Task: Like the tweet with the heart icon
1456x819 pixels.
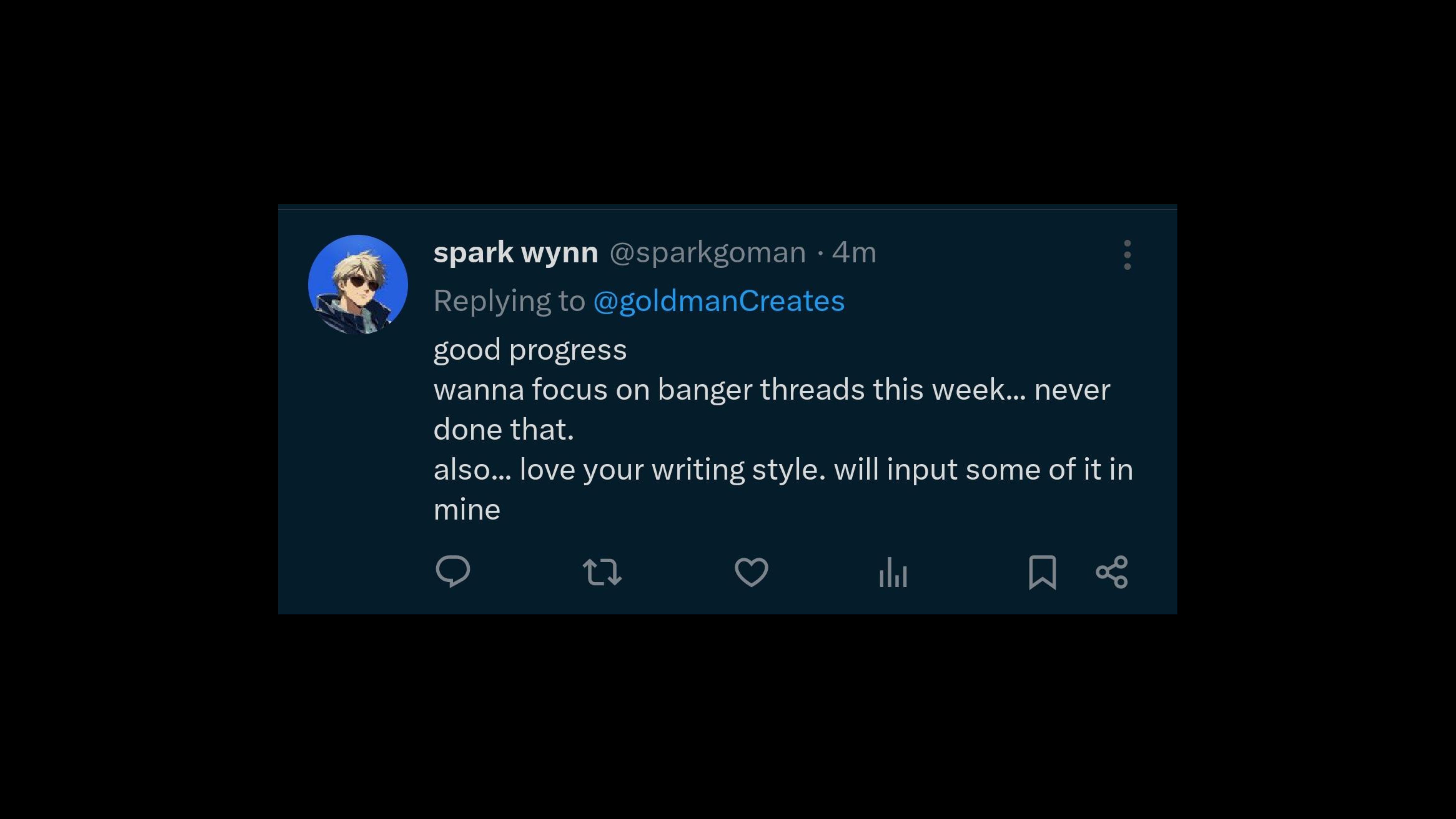Action: 751,572
